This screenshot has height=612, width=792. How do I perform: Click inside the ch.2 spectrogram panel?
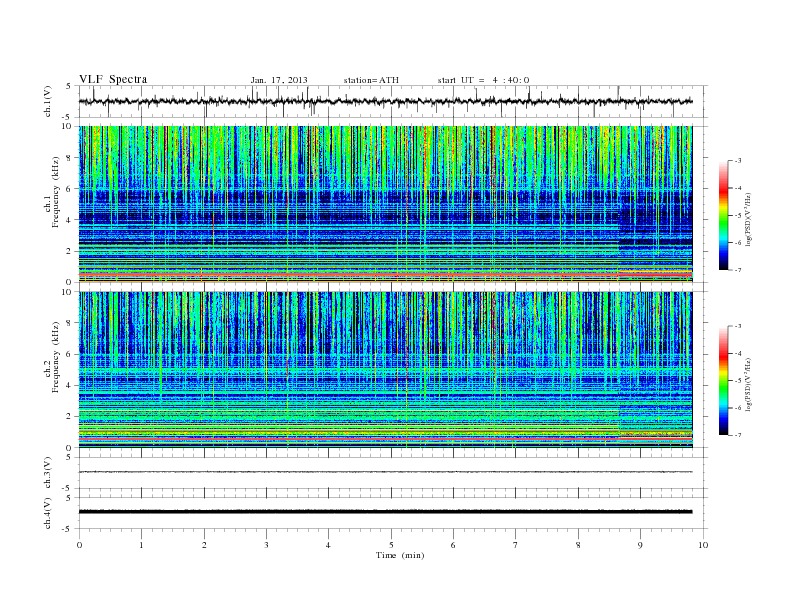click(x=385, y=370)
